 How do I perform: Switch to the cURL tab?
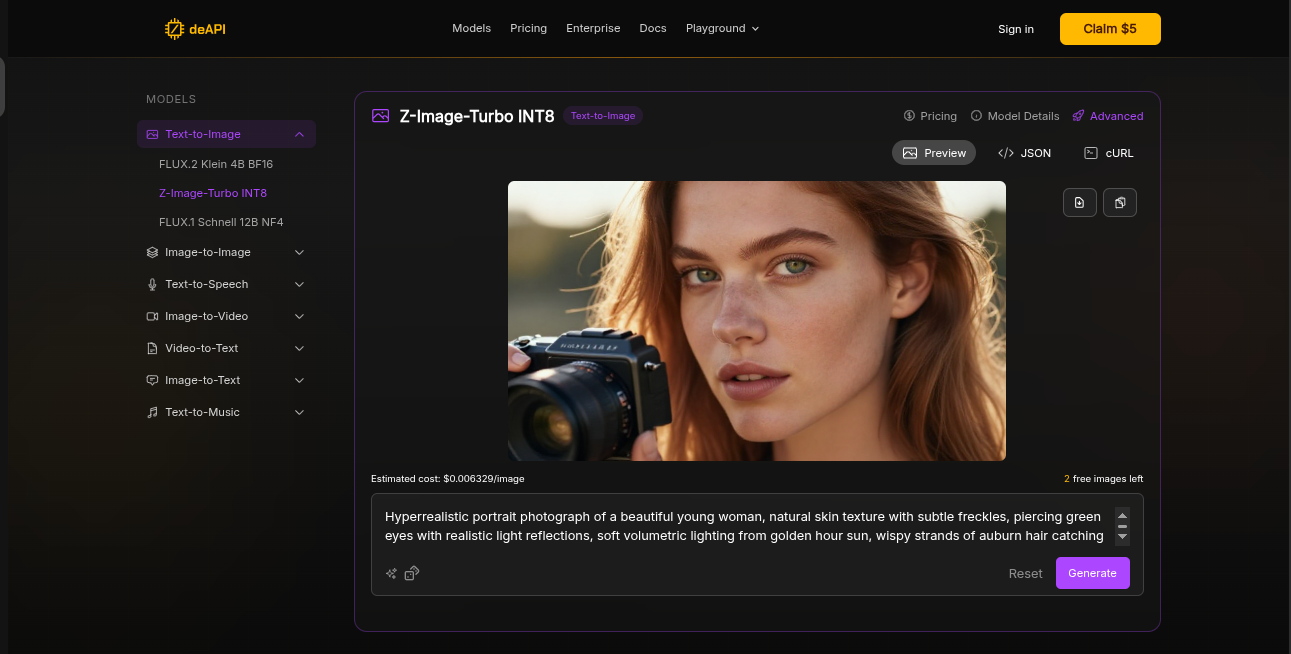click(1109, 153)
